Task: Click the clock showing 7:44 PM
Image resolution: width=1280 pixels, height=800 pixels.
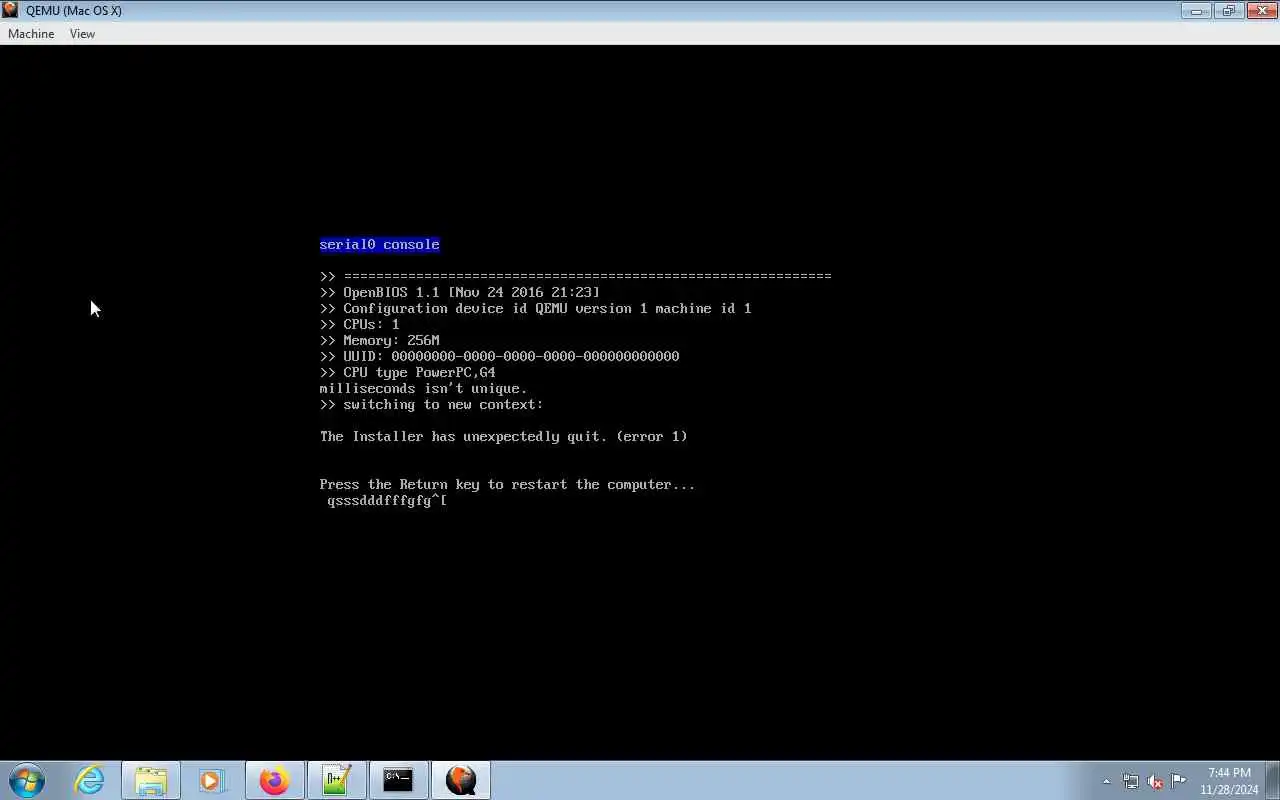Action: (1229, 781)
